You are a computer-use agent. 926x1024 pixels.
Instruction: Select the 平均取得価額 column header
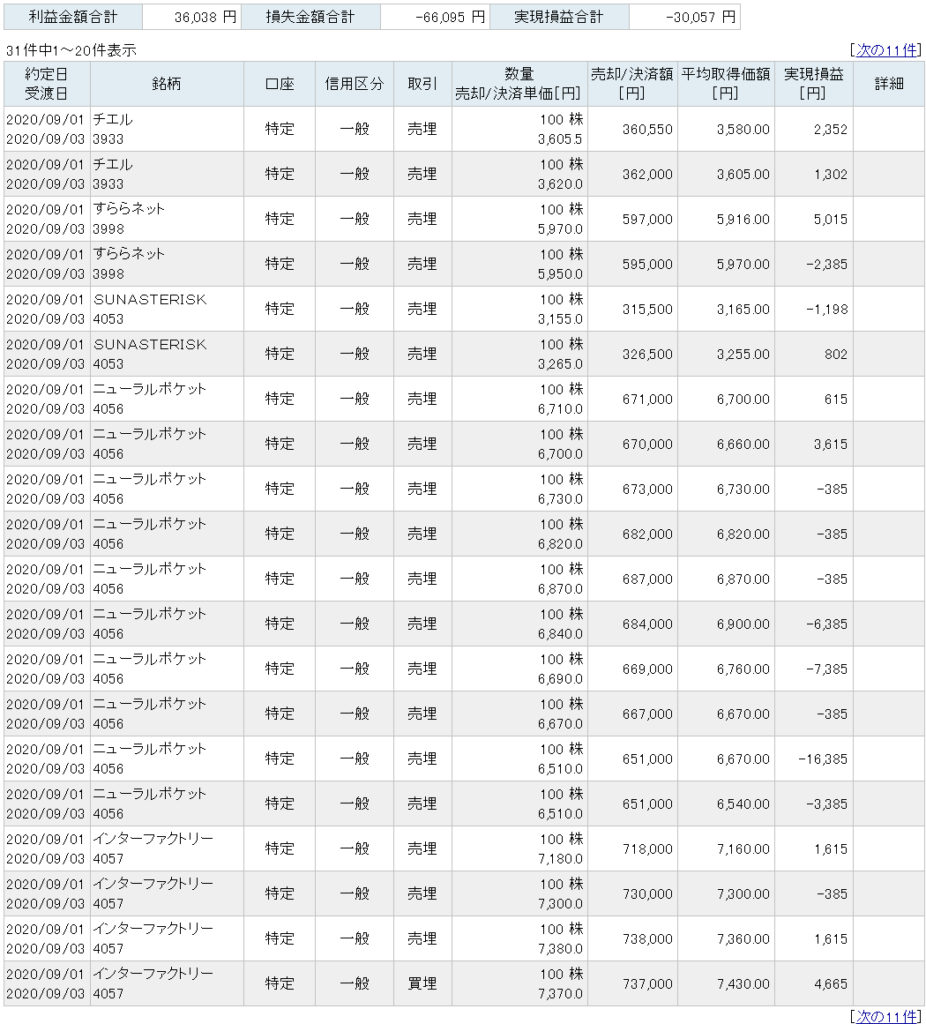[726, 84]
